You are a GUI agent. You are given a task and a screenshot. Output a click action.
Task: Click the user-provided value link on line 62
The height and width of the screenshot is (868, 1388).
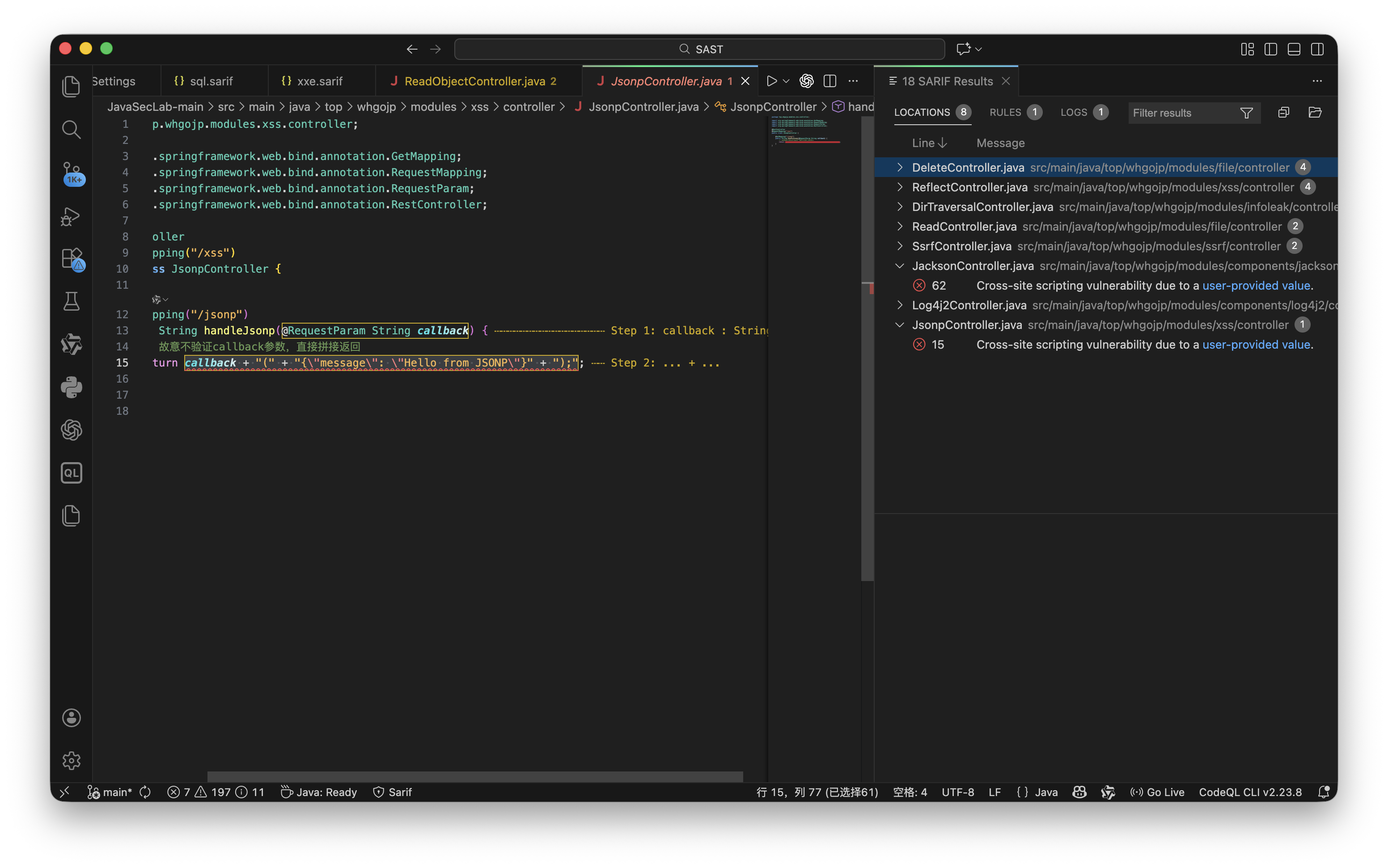(1256, 285)
